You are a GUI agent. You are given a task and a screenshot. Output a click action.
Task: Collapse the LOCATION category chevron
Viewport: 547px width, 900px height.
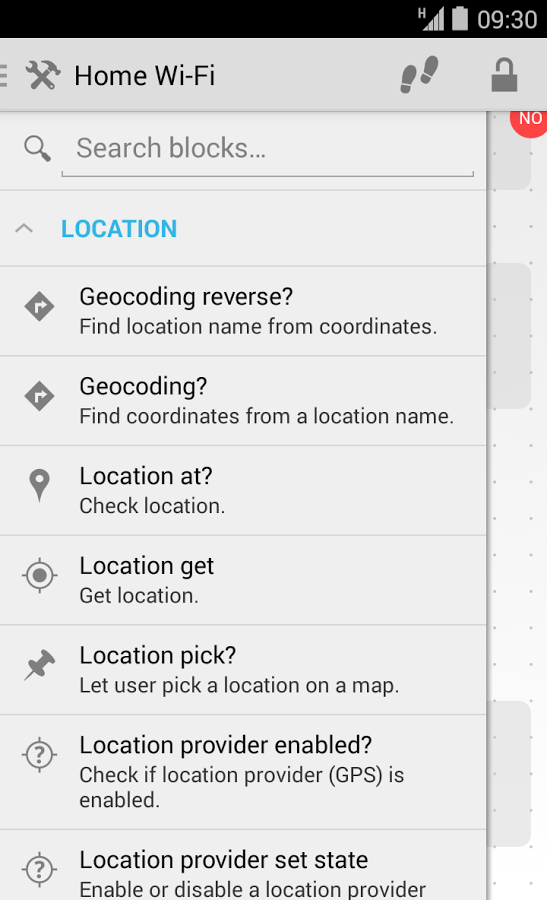24,228
